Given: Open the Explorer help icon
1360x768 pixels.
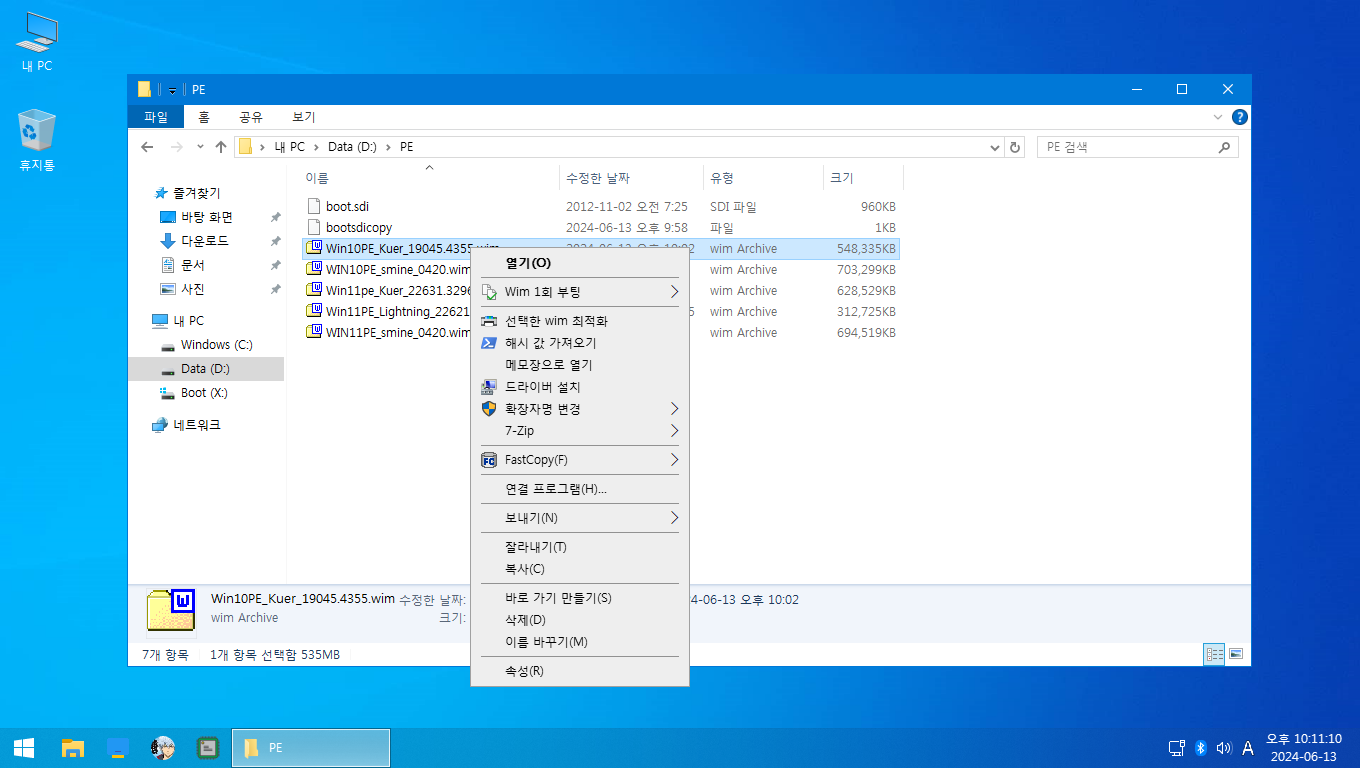Looking at the screenshot, I should pyautogui.click(x=1240, y=117).
